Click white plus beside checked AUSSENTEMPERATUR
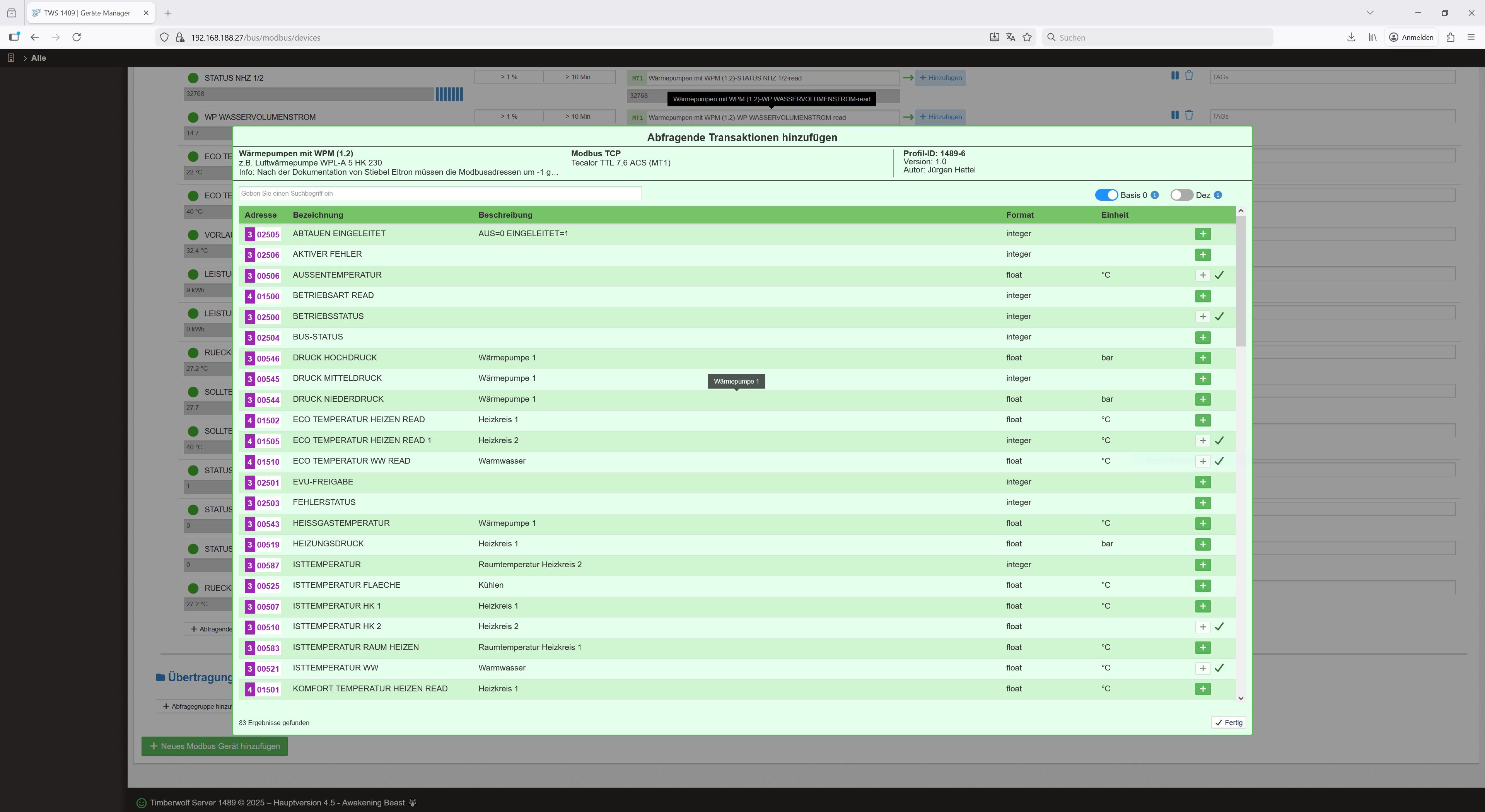The height and width of the screenshot is (812, 1485). 1203,275
